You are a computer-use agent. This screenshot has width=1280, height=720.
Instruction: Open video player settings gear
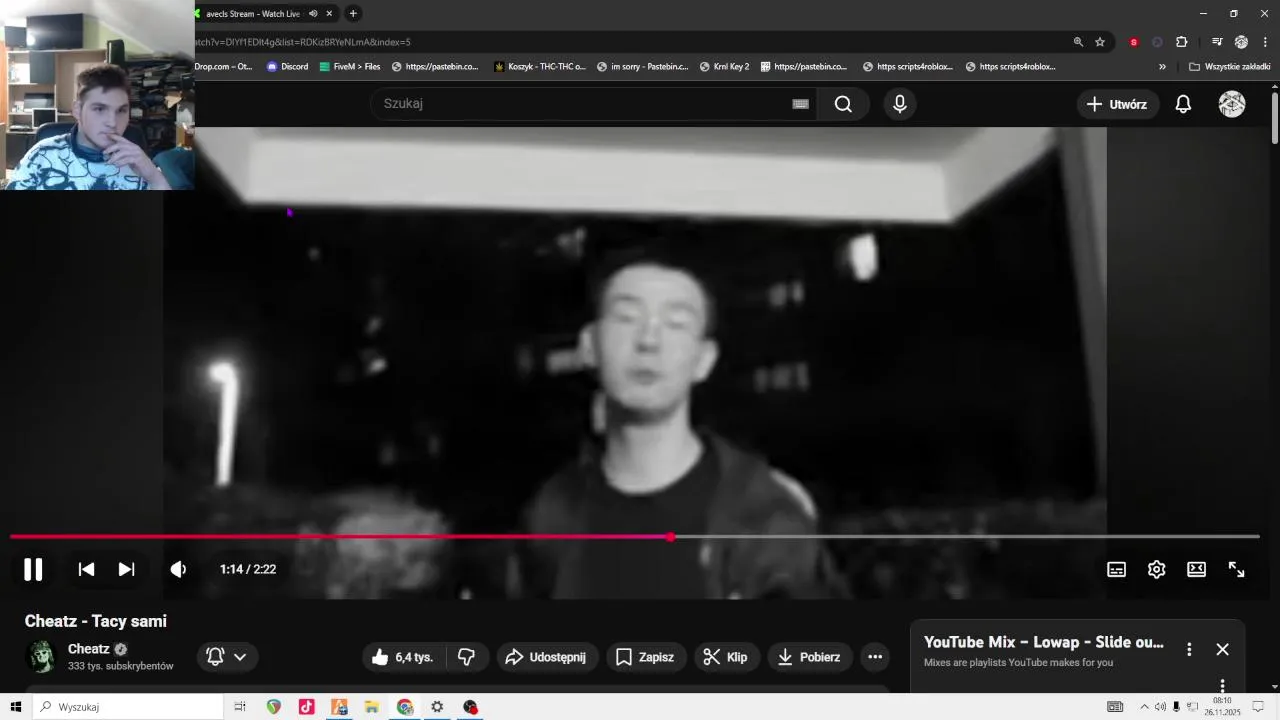[x=1156, y=569]
